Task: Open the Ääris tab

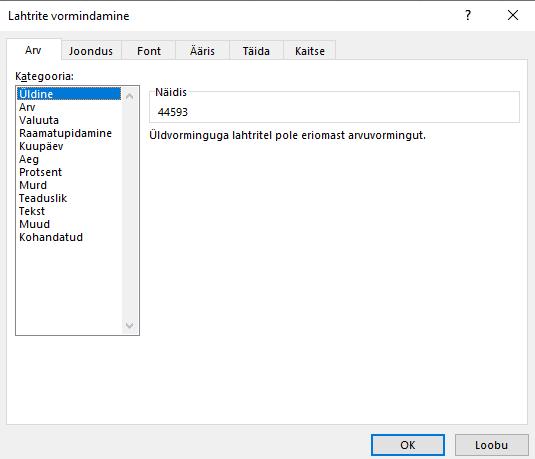Action: pyautogui.click(x=202, y=51)
